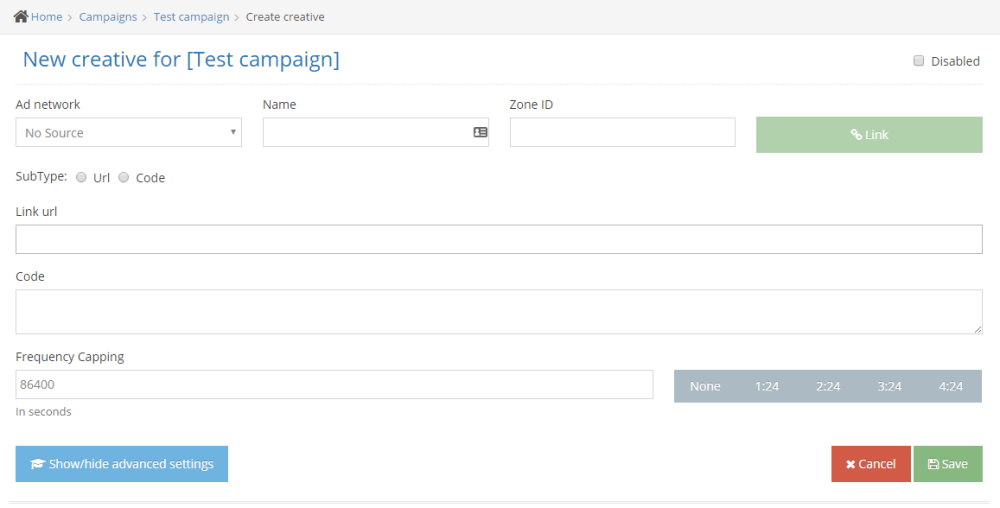Toggle the Disabled checkbox

coord(918,61)
